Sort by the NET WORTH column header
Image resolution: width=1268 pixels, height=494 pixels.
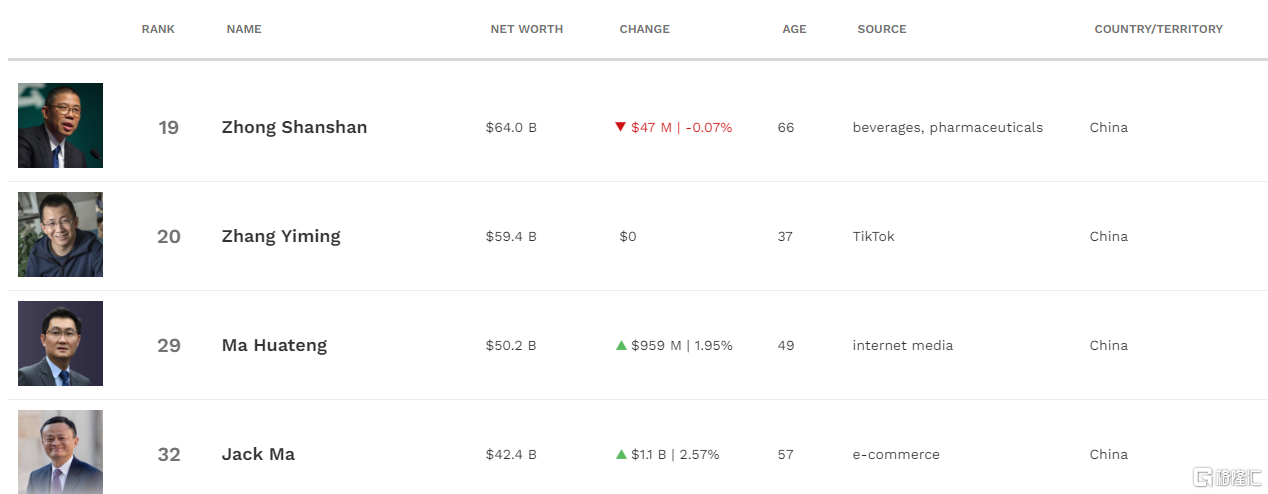527,29
